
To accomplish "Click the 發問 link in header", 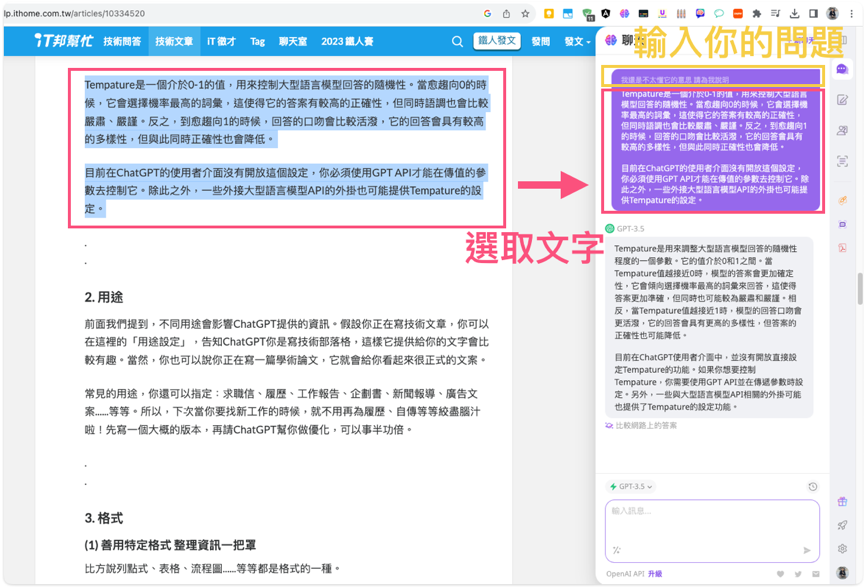I will pos(541,41).
